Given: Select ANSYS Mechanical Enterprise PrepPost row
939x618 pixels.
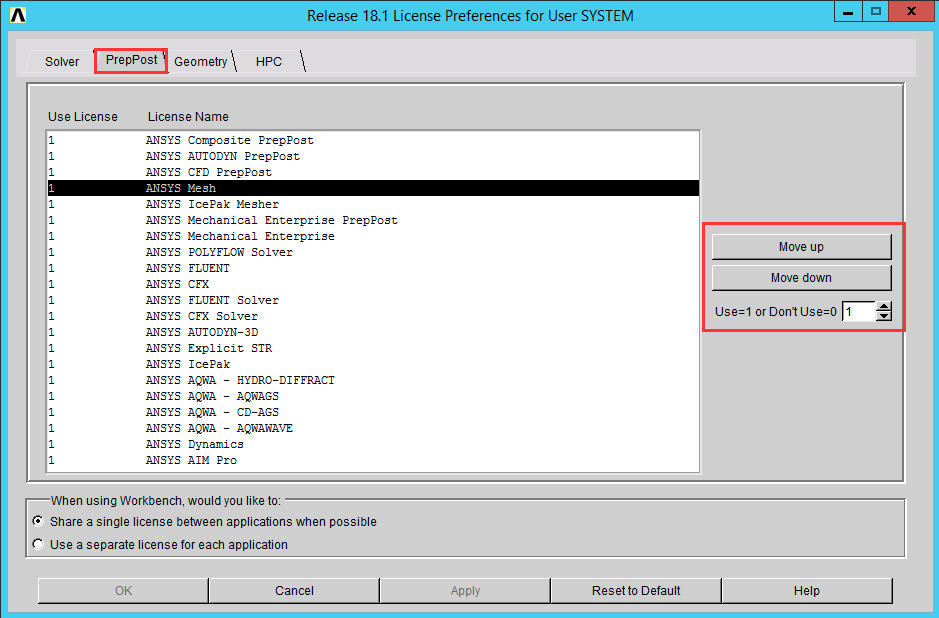Looking at the screenshot, I should click(373, 220).
